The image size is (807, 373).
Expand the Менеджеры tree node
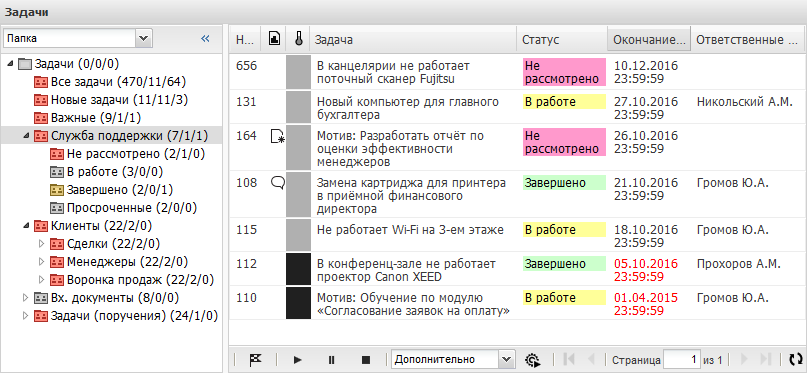click(x=42, y=262)
